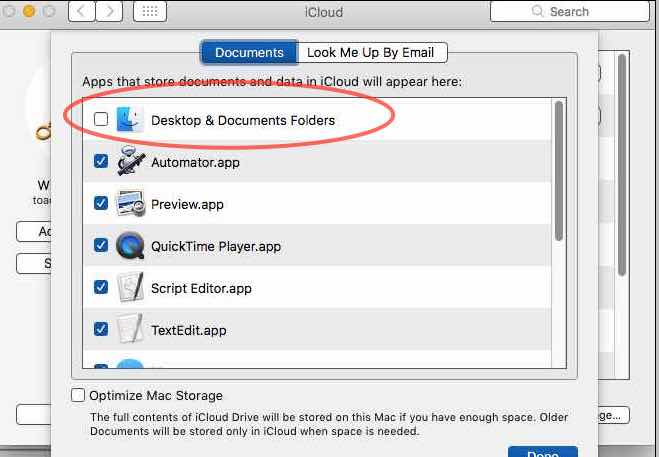Image resolution: width=659 pixels, height=457 pixels.
Task: Enable Desktop & Documents Folders checkbox
Action: 101,119
